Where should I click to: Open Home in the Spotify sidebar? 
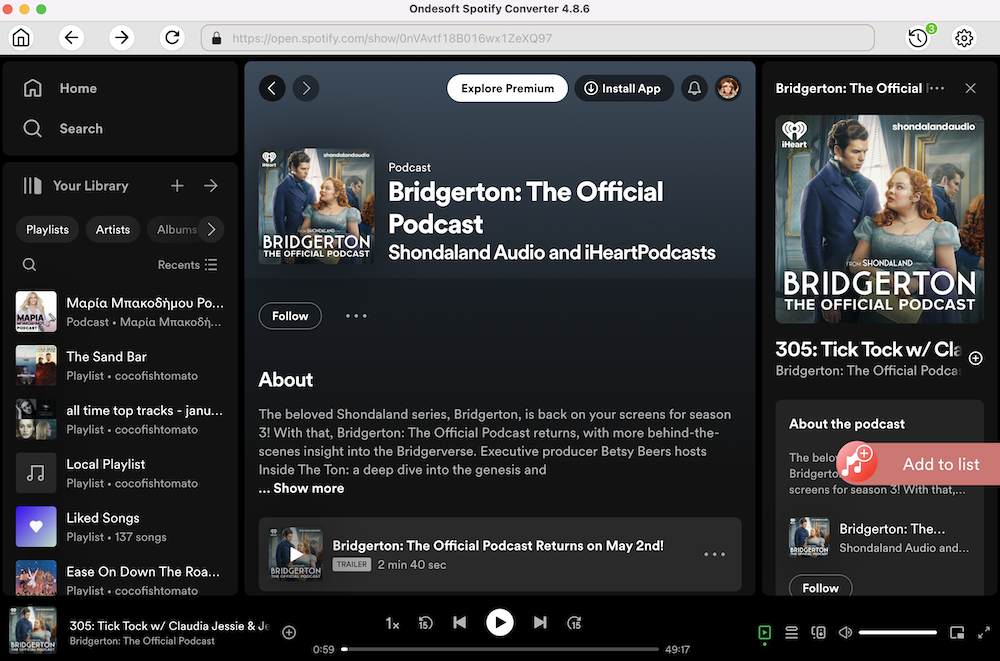click(x=60, y=88)
